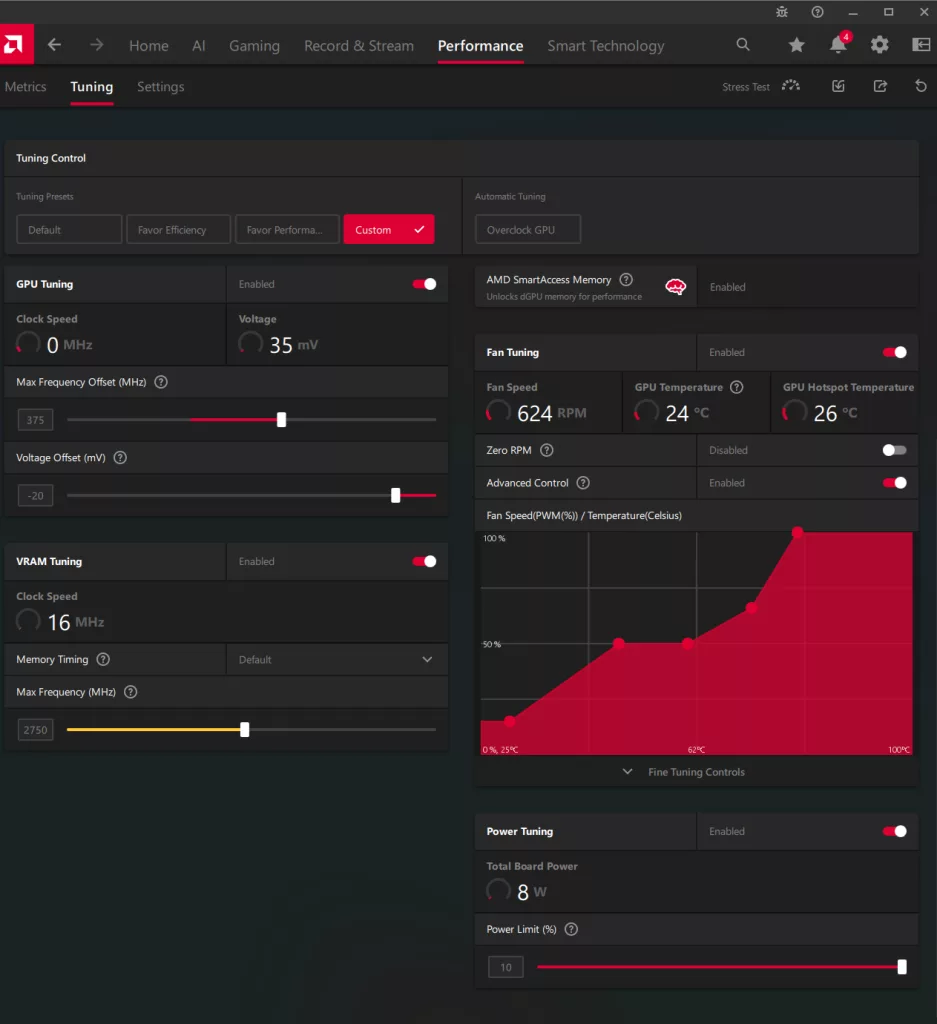Image resolution: width=937 pixels, height=1024 pixels.
Task: Click the Power Limit value box 10
Action: point(506,967)
